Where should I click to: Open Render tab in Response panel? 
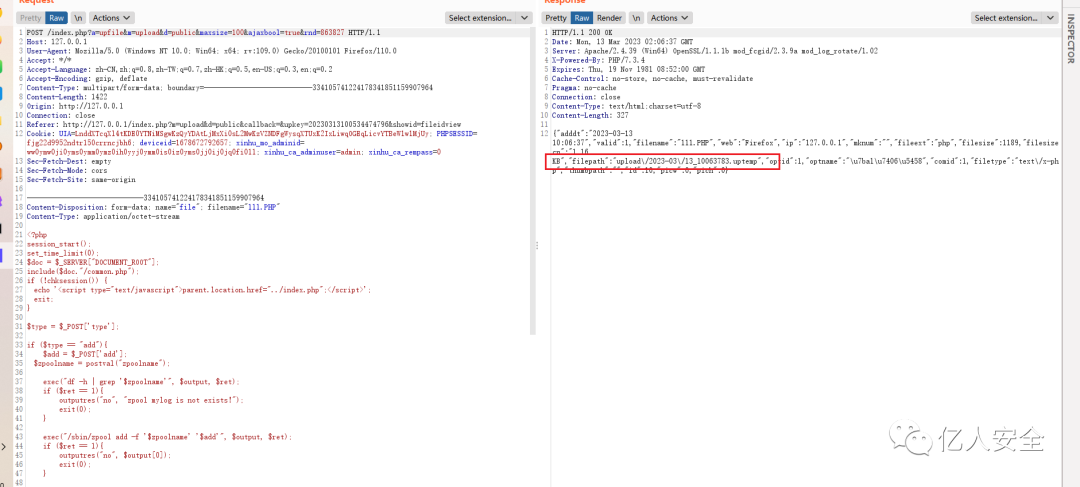point(610,18)
